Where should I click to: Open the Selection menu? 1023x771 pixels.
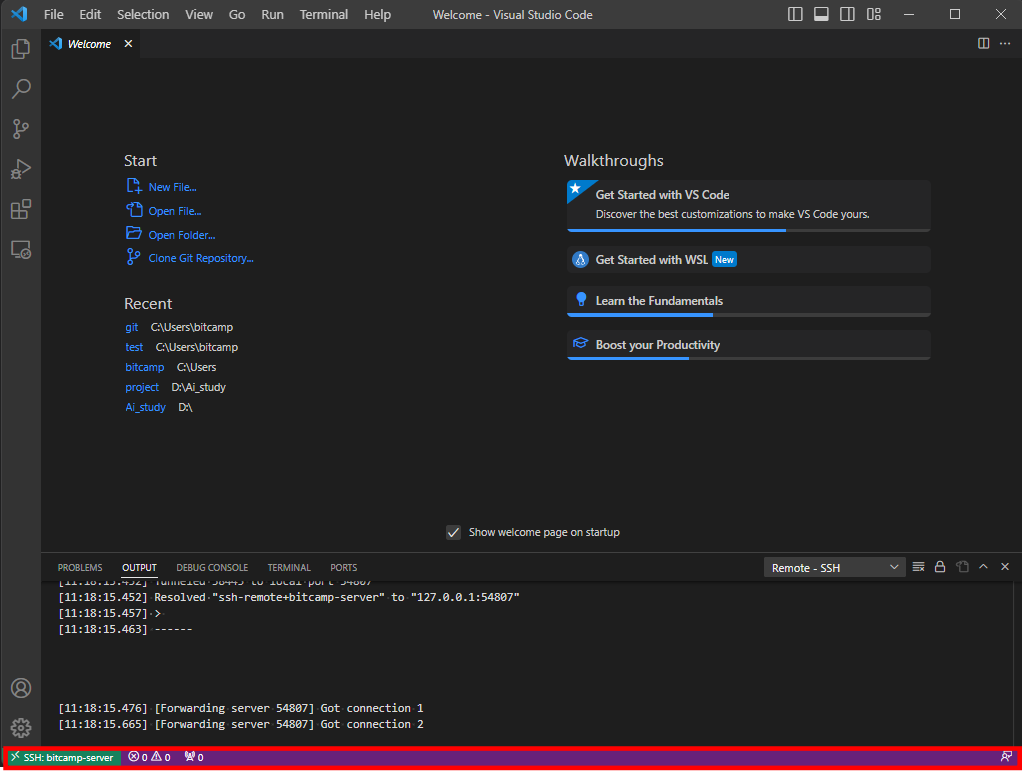[x=143, y=14]
